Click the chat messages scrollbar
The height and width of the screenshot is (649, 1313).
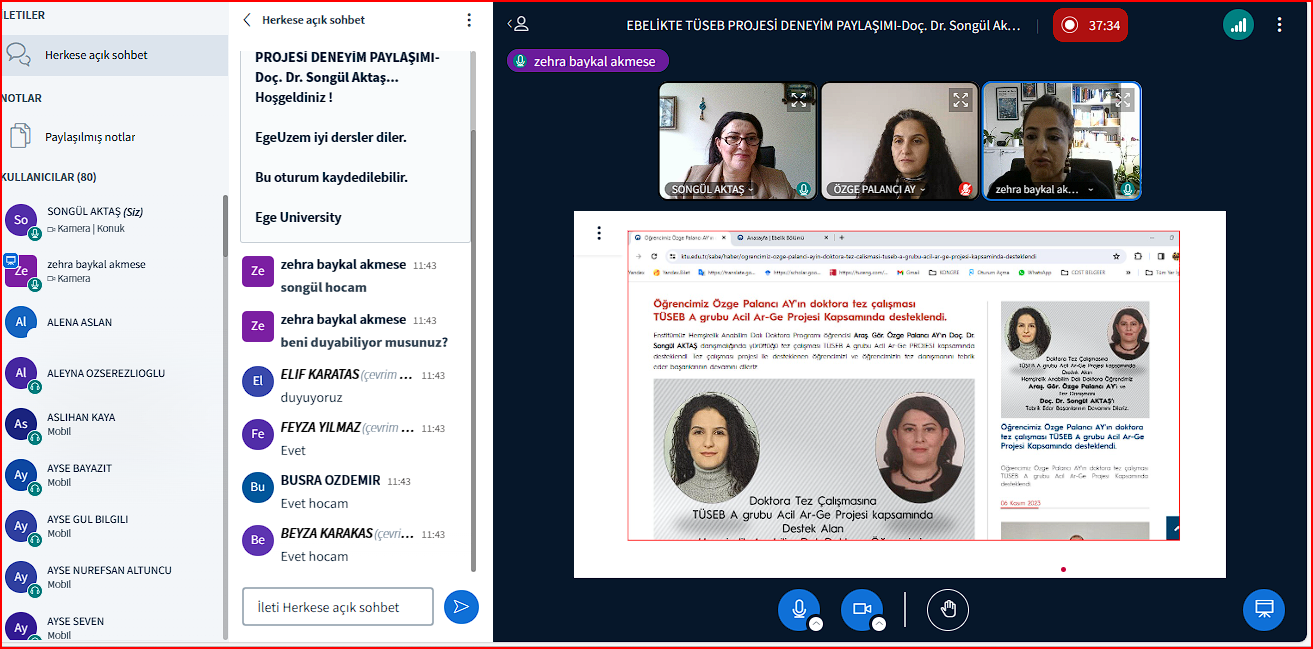[x=474, y=350]
